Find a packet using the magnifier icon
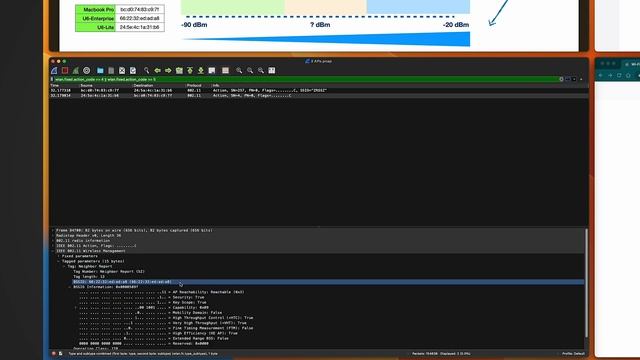 point(147,71)
